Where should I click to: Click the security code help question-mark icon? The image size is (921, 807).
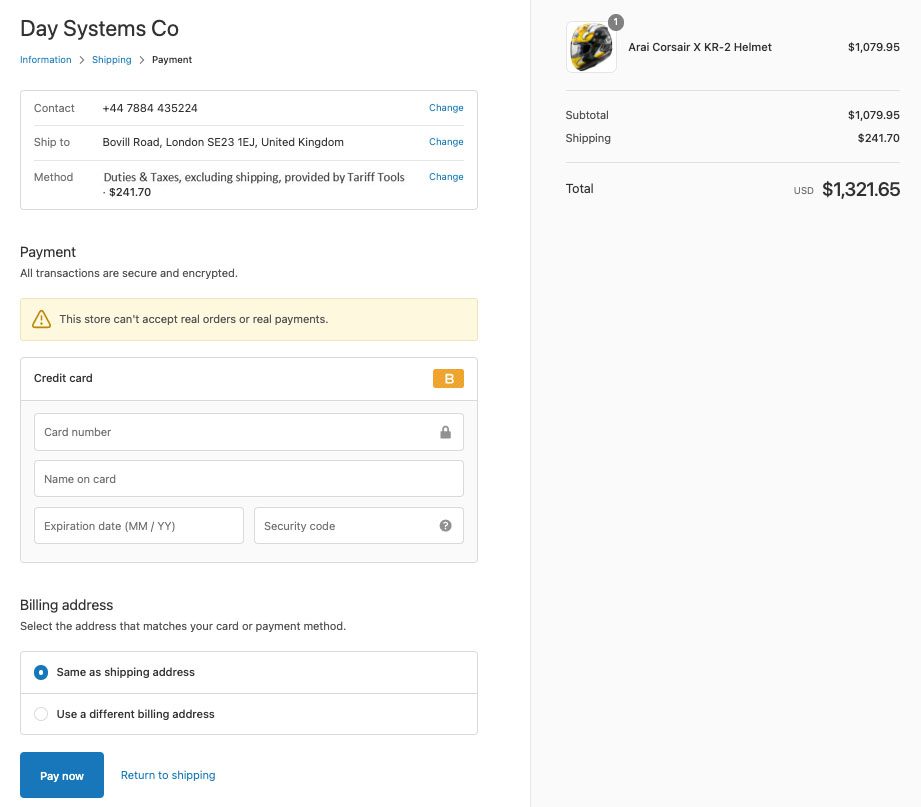point(445,526)
